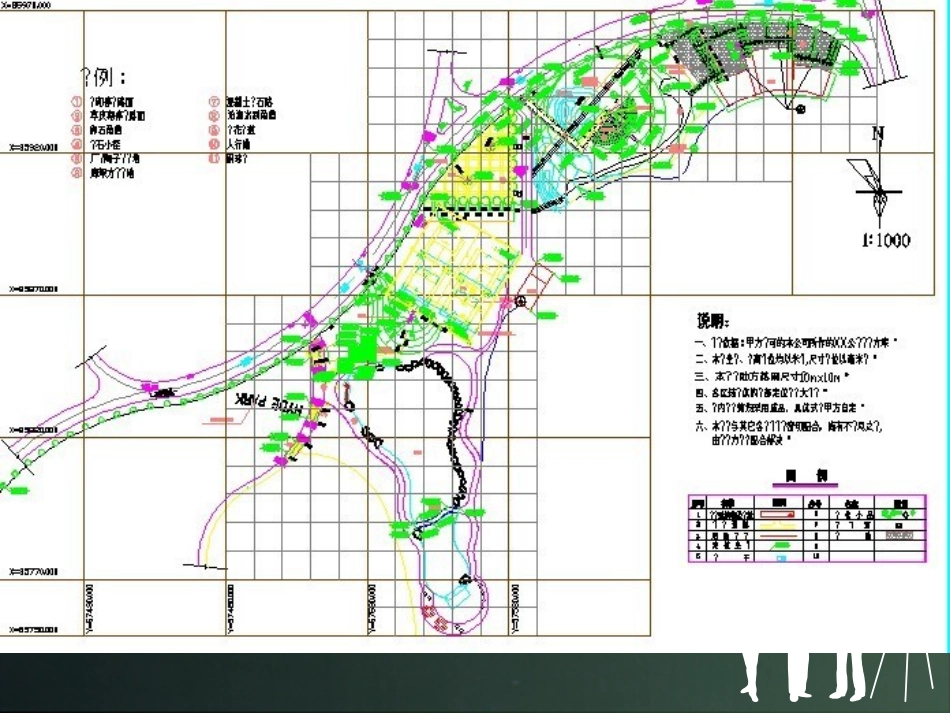Click red rectangle symbol in legend table row 1

pos(778,514)
